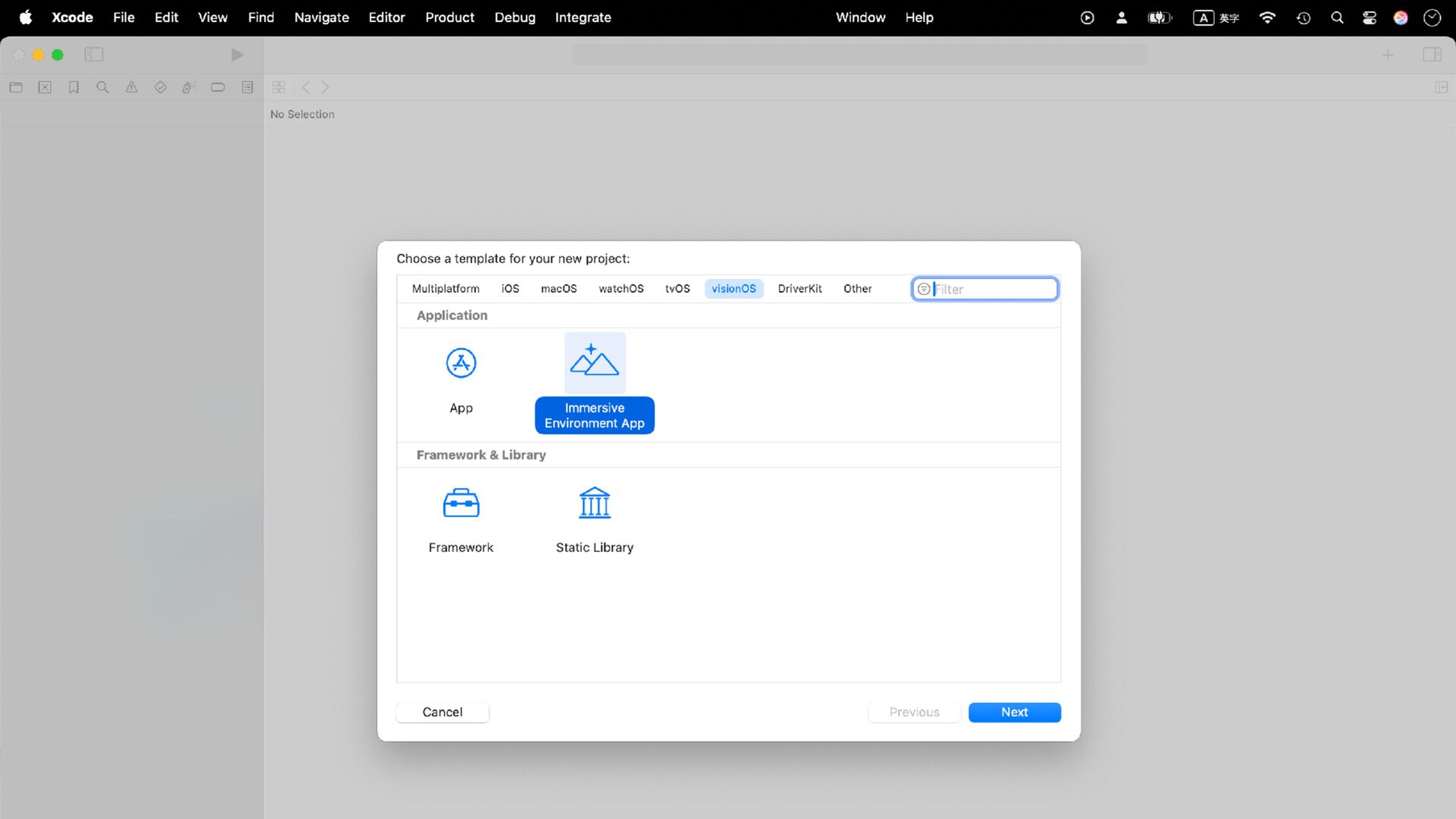Viewport: 1456px width, 819px height.
Task: Click the add editor icon on right
Action: tap(1441, 87)
